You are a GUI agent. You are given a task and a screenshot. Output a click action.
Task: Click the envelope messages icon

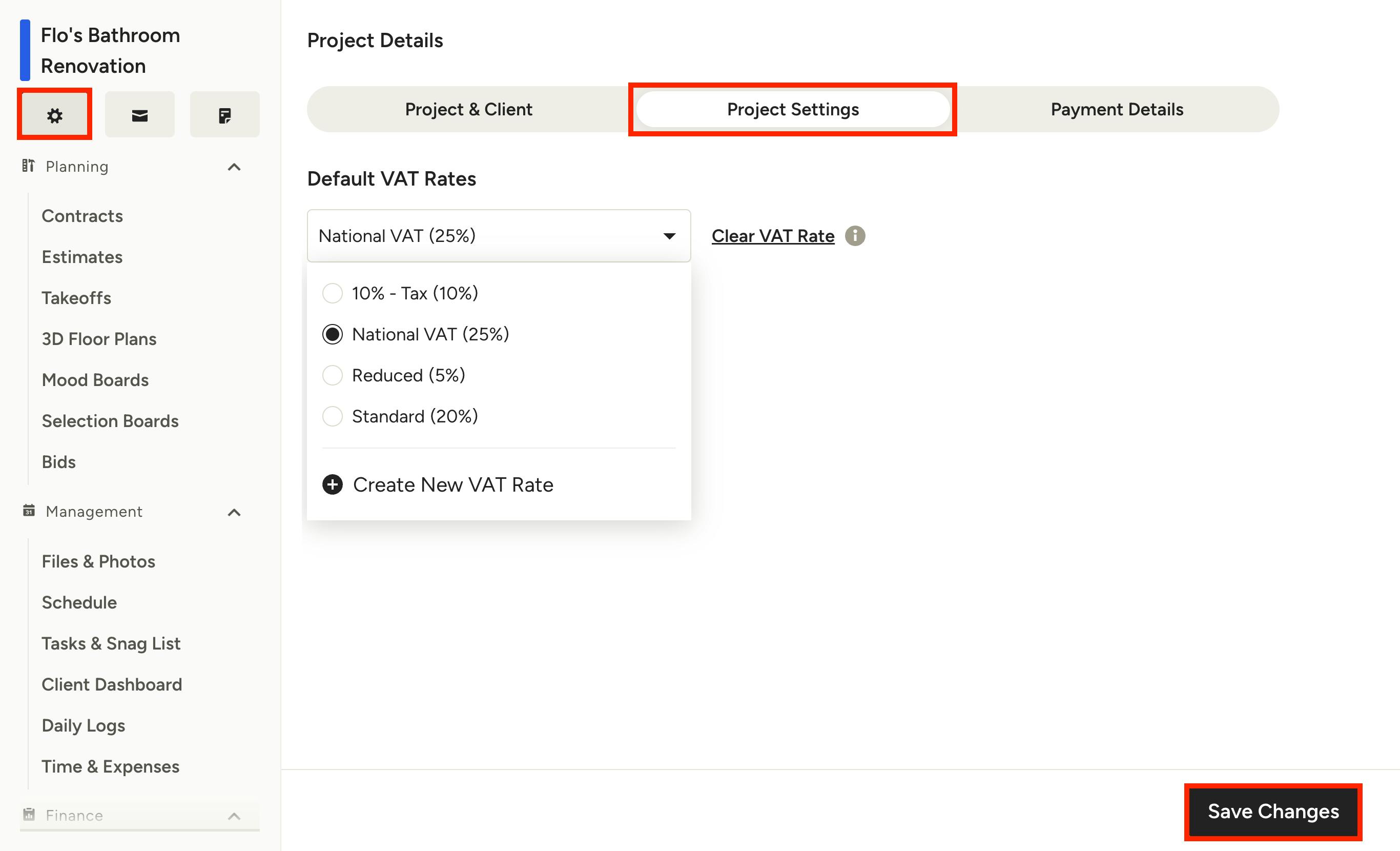[x=140, y=115]
